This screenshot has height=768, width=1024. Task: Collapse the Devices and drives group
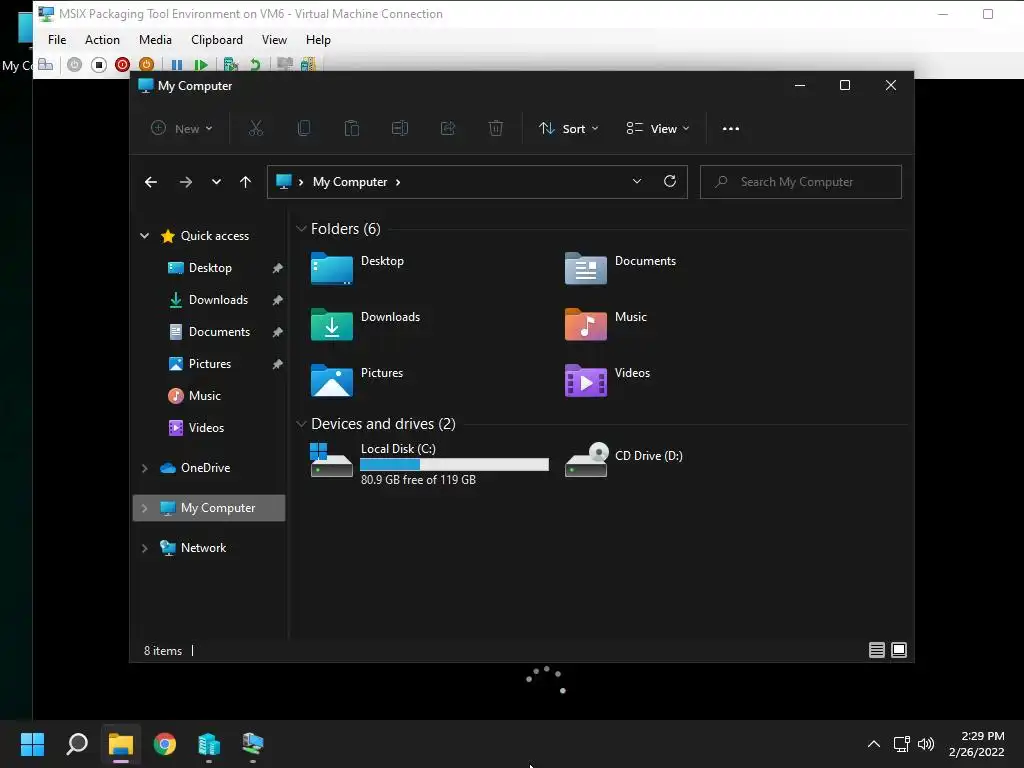tap(301, 424)
